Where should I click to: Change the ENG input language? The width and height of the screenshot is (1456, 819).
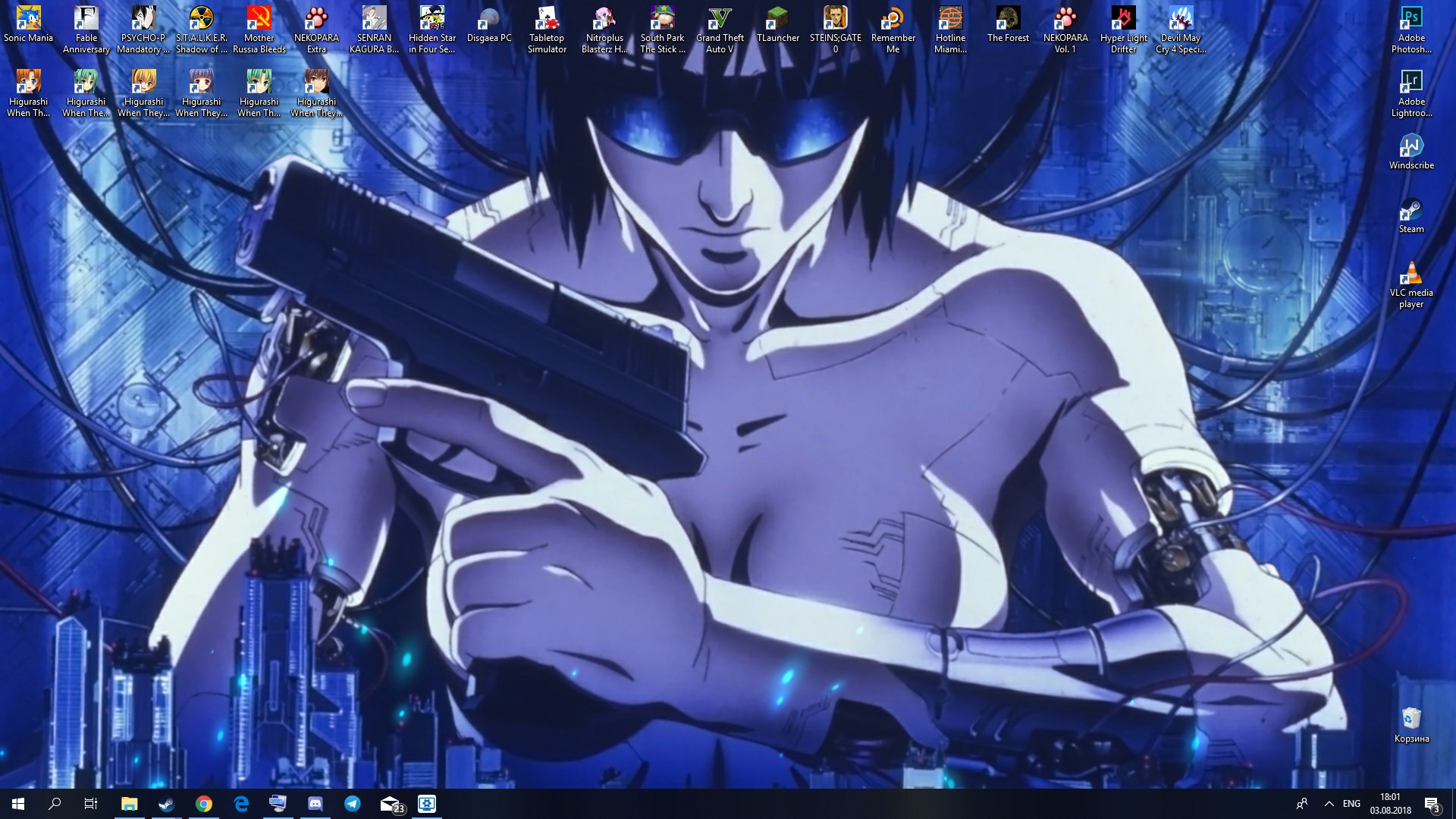coord(1351,804)
